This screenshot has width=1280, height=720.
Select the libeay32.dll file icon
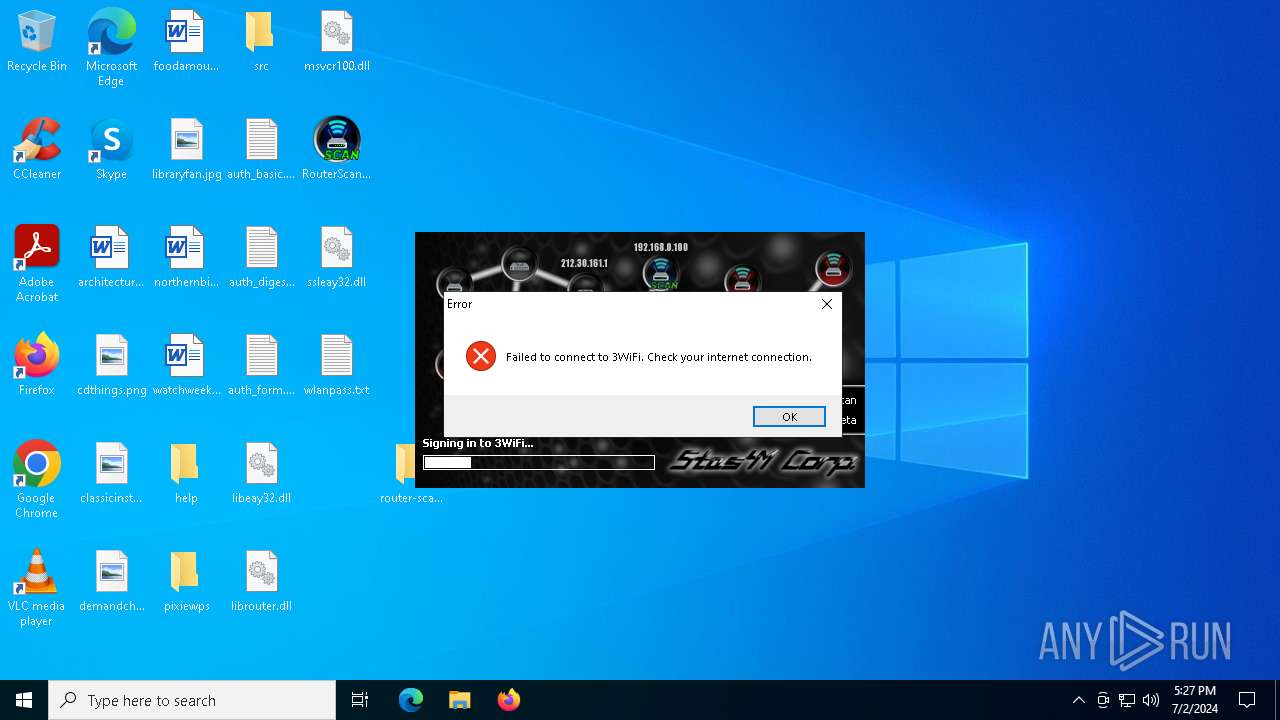point(261,473)
